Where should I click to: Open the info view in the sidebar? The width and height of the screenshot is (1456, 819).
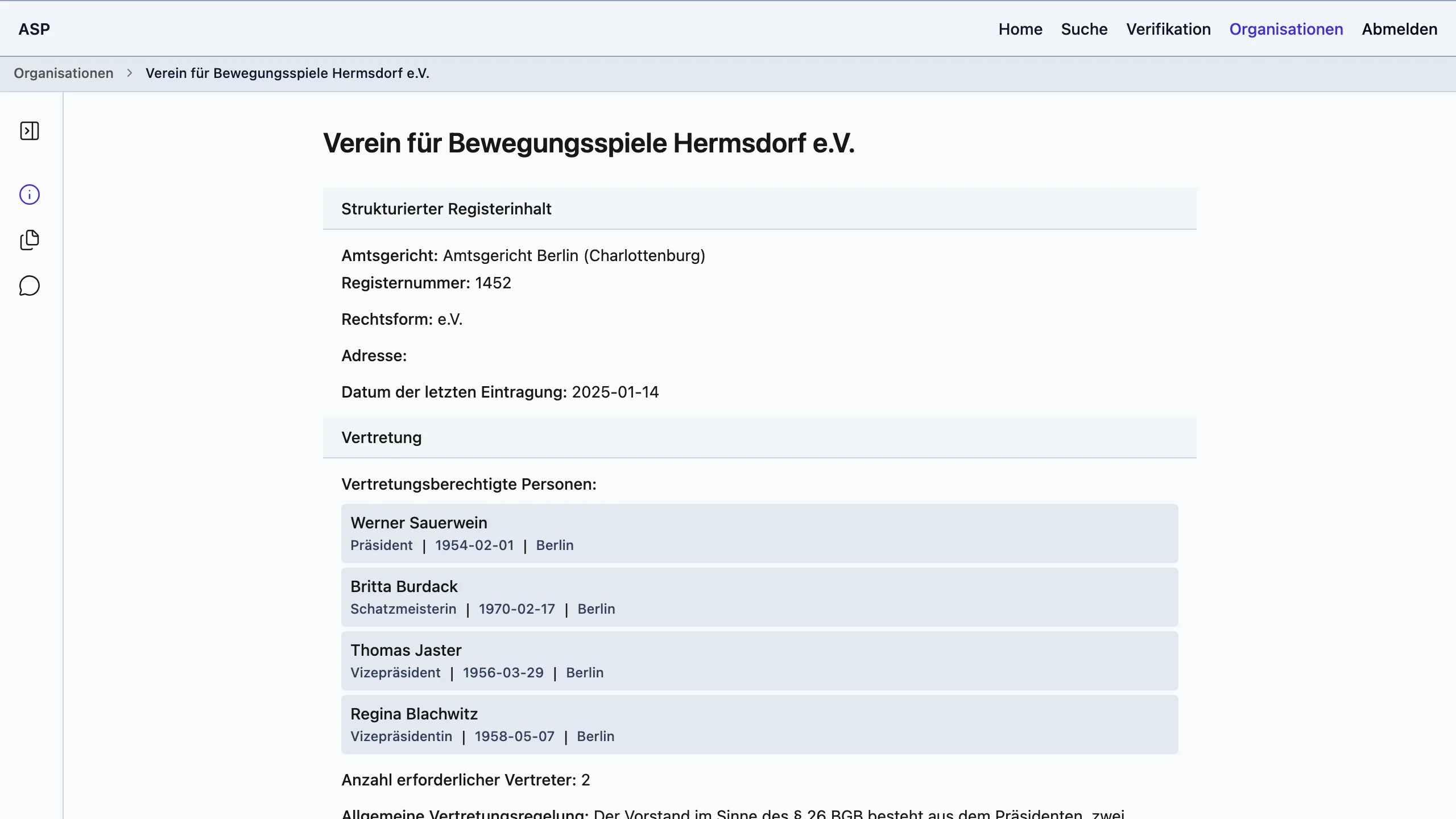tap(30, 195)
